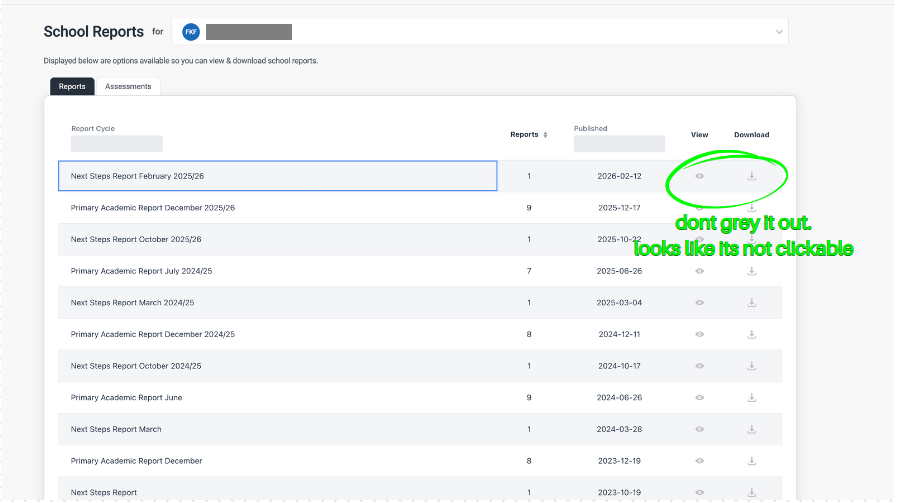This screenshot has height=503, width=897.
Task: Switch to the Assessments tab
Action: (x=128, y=87)
